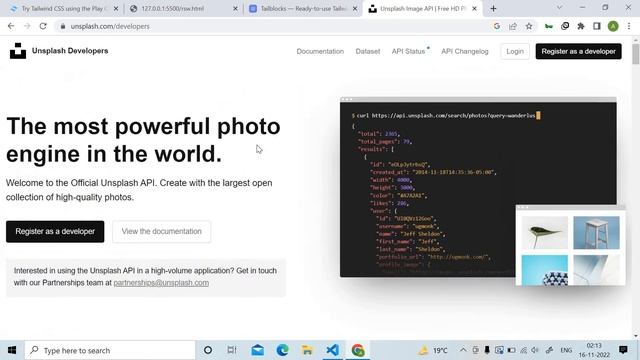Click the share page icon
This screenshot has width=640, height=360.
[x=513, y=26]
